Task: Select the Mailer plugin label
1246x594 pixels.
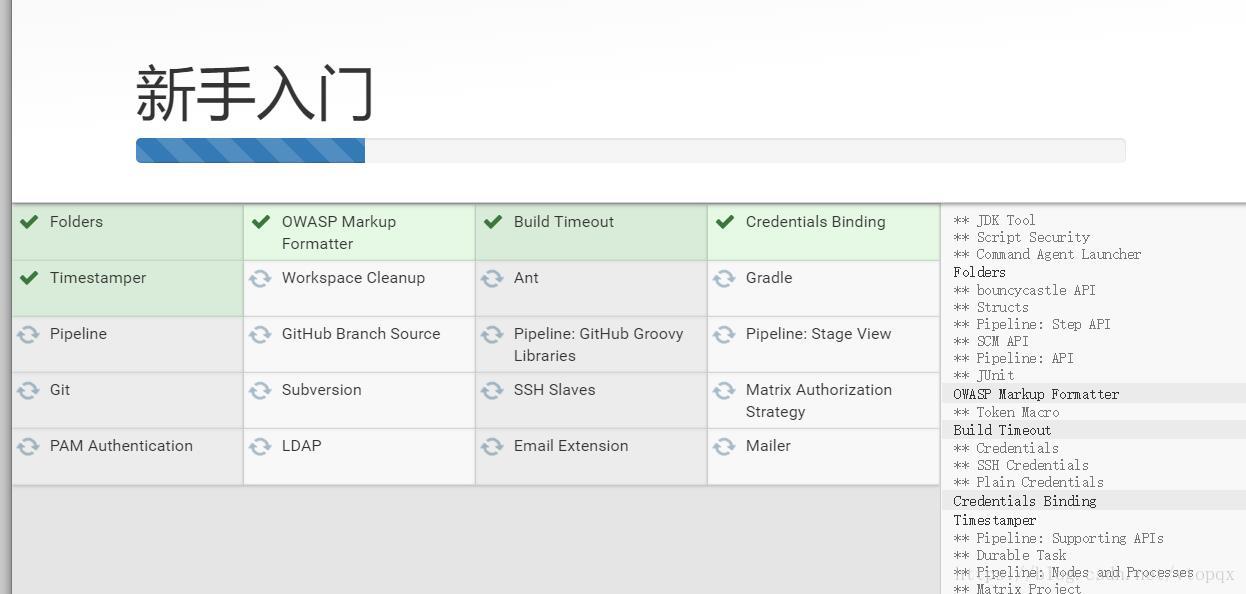Action: 768,446
